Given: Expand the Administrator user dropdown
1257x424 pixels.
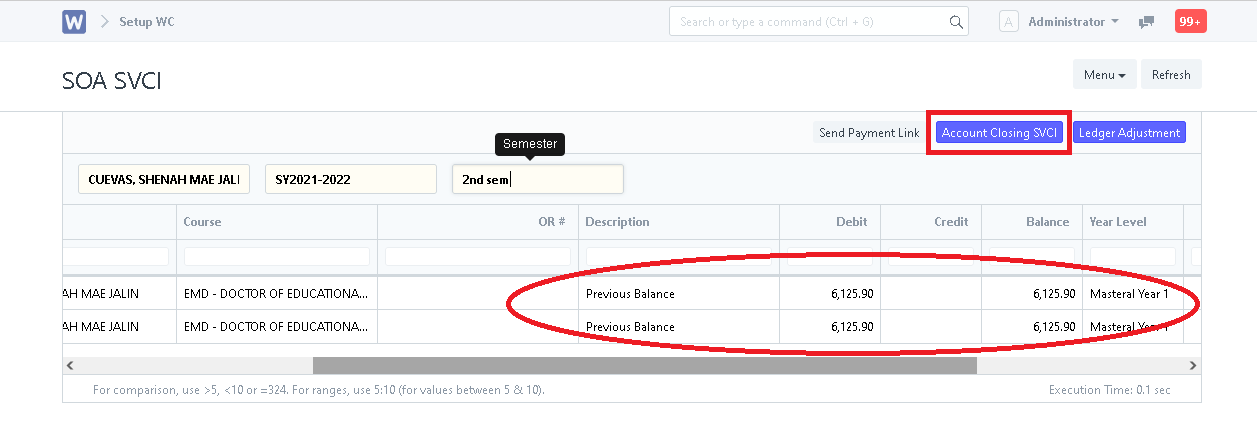Looking at the screenshot, I should point(1074,22).
